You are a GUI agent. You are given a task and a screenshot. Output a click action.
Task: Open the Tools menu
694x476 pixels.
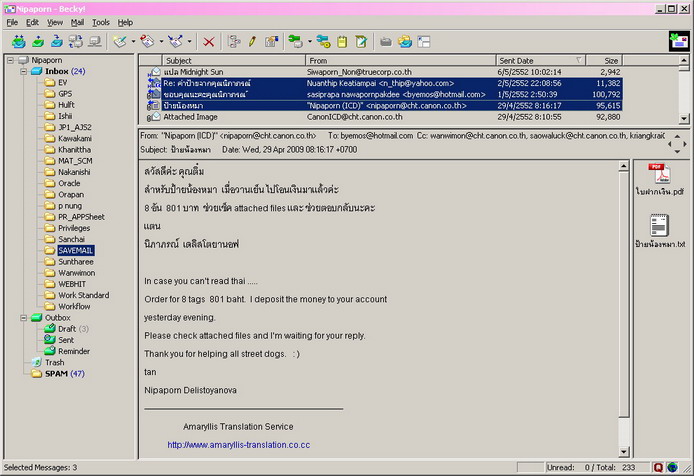[x=100, y=23]
